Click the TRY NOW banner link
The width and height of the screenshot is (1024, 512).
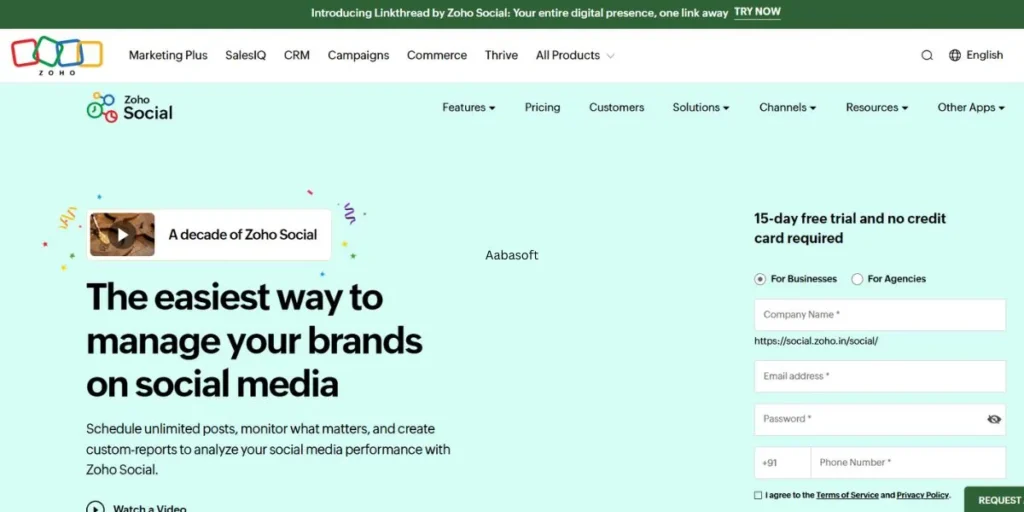(757, 12)
